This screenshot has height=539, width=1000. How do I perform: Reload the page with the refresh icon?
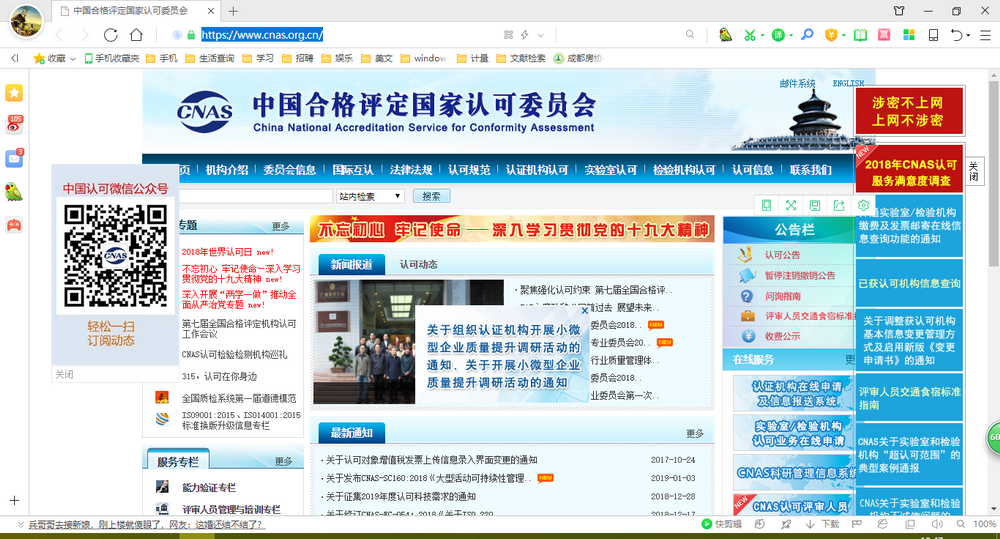(x=110, y=35)
